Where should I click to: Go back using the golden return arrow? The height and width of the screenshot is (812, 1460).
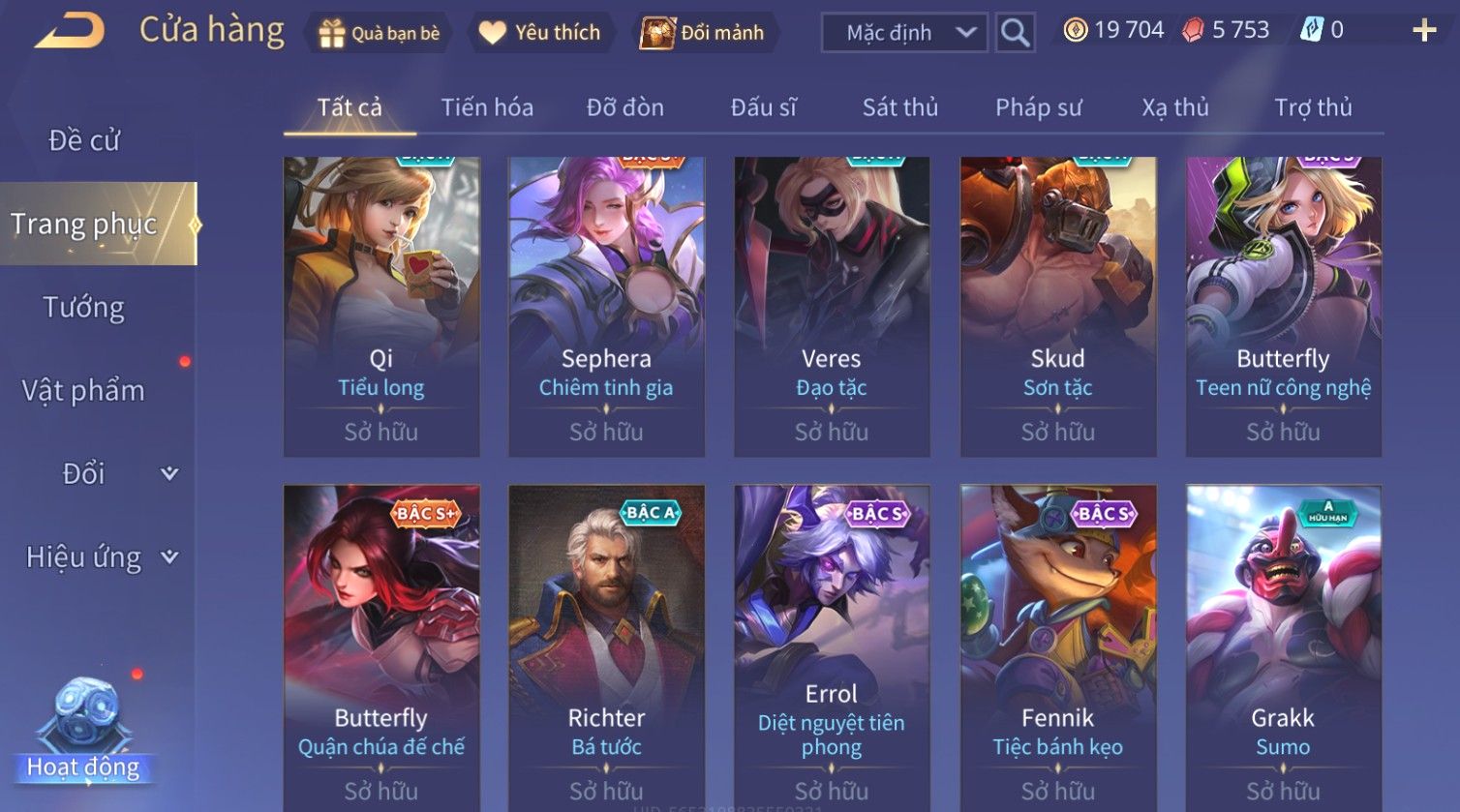pyautogui.click(x=70, y=31)
